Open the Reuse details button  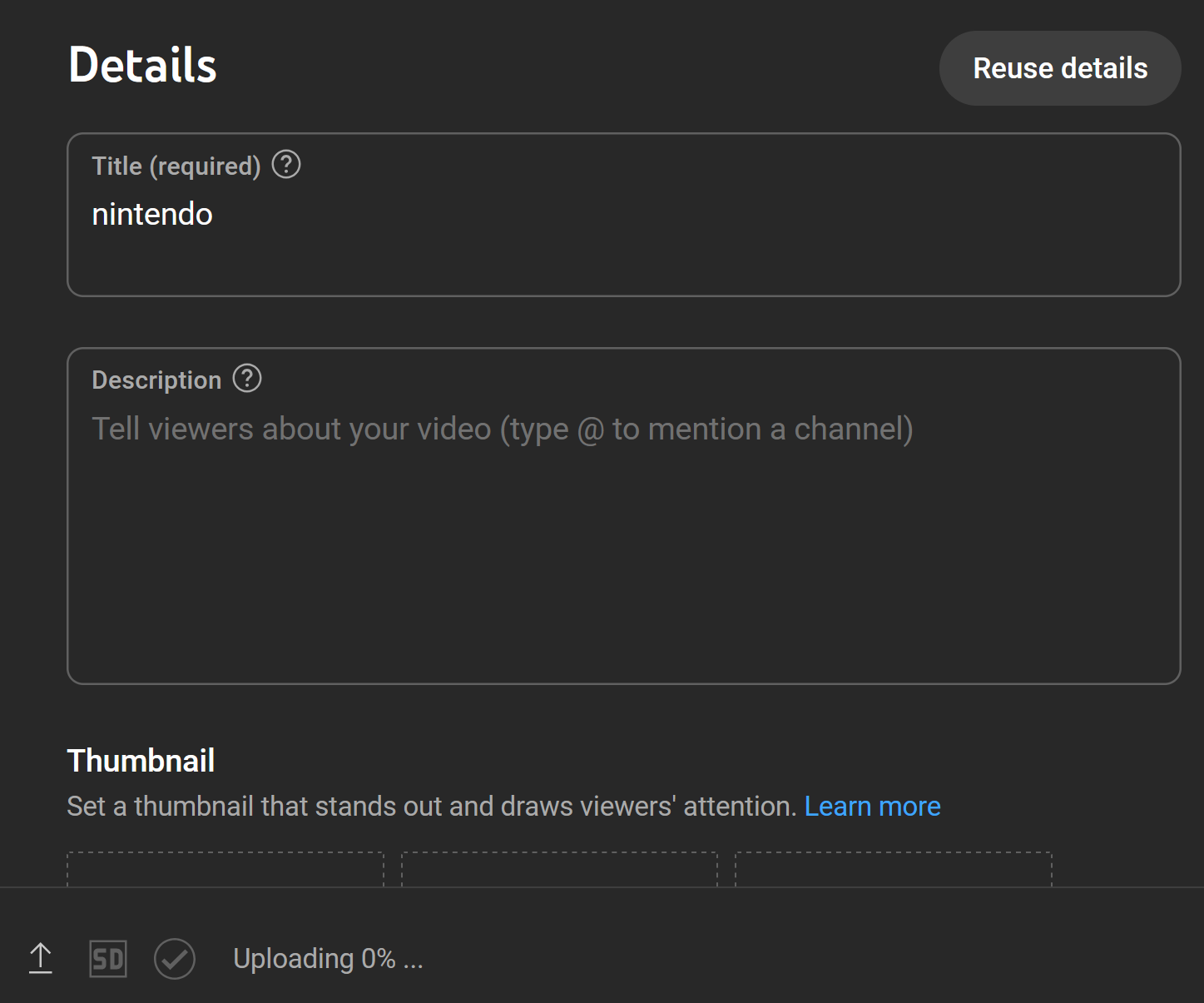1060,68
